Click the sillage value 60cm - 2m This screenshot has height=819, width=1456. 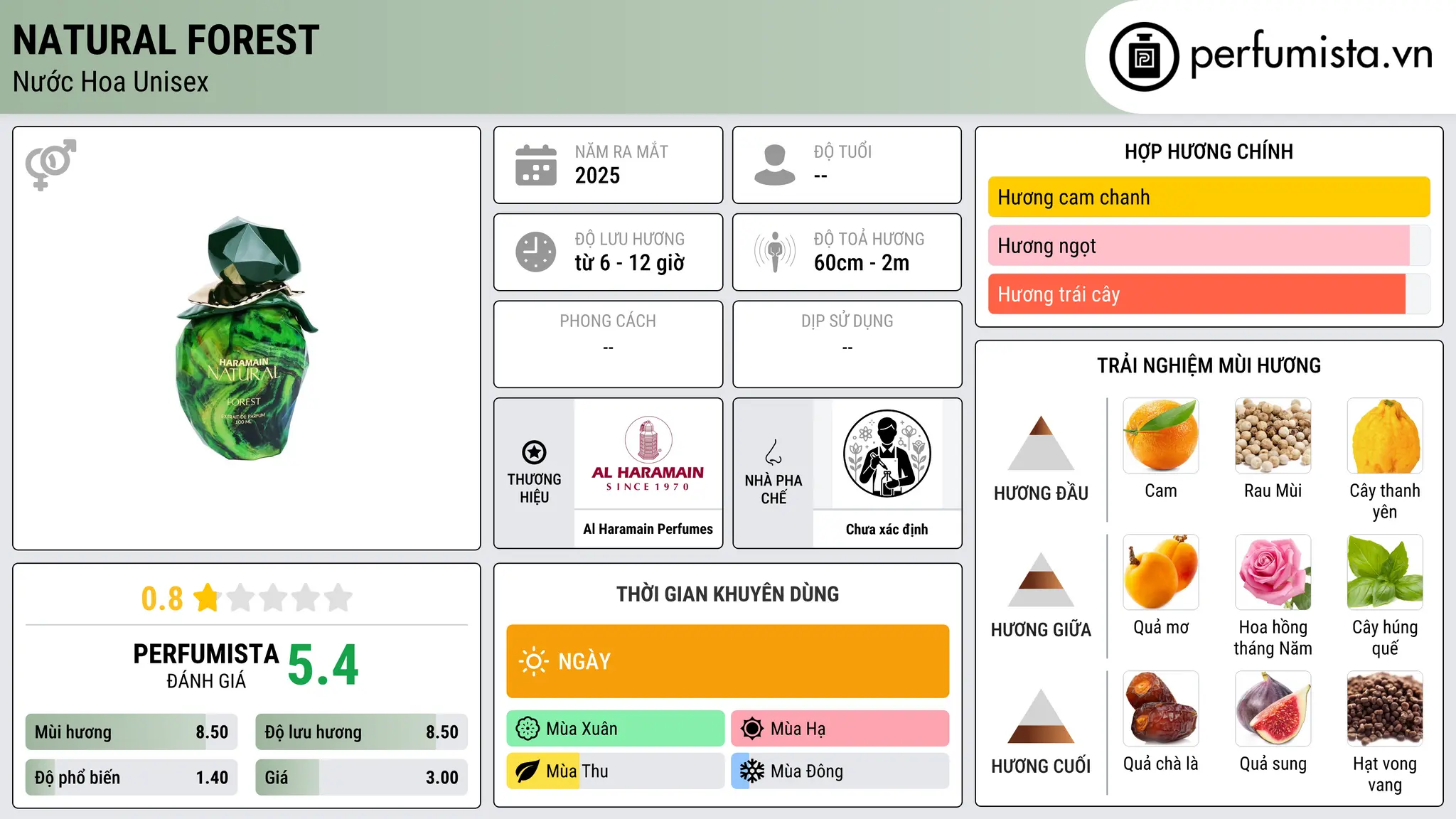pyautogui.click(x=862, y=263)
